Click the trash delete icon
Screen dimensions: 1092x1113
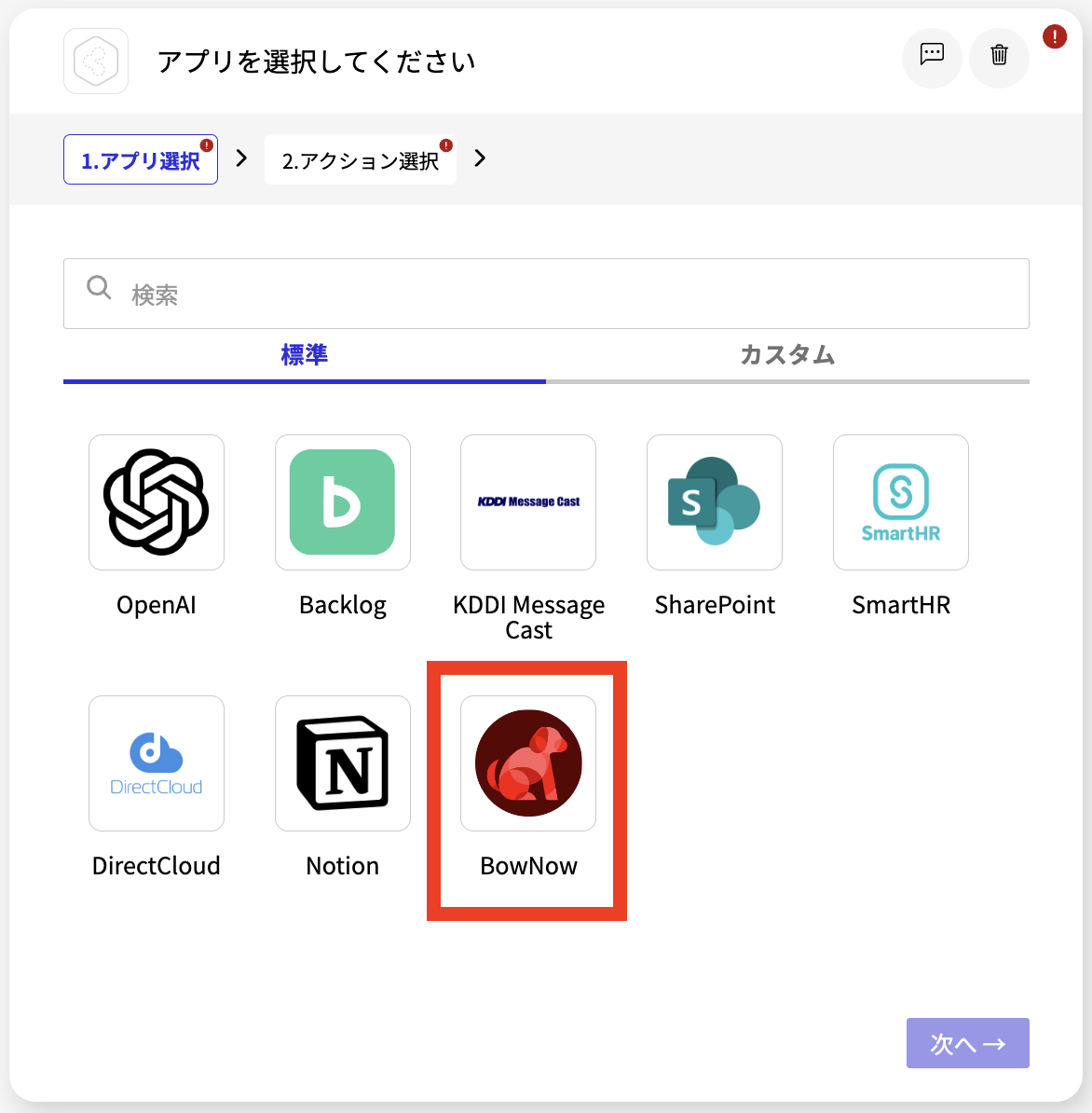(x=999, y=55)
